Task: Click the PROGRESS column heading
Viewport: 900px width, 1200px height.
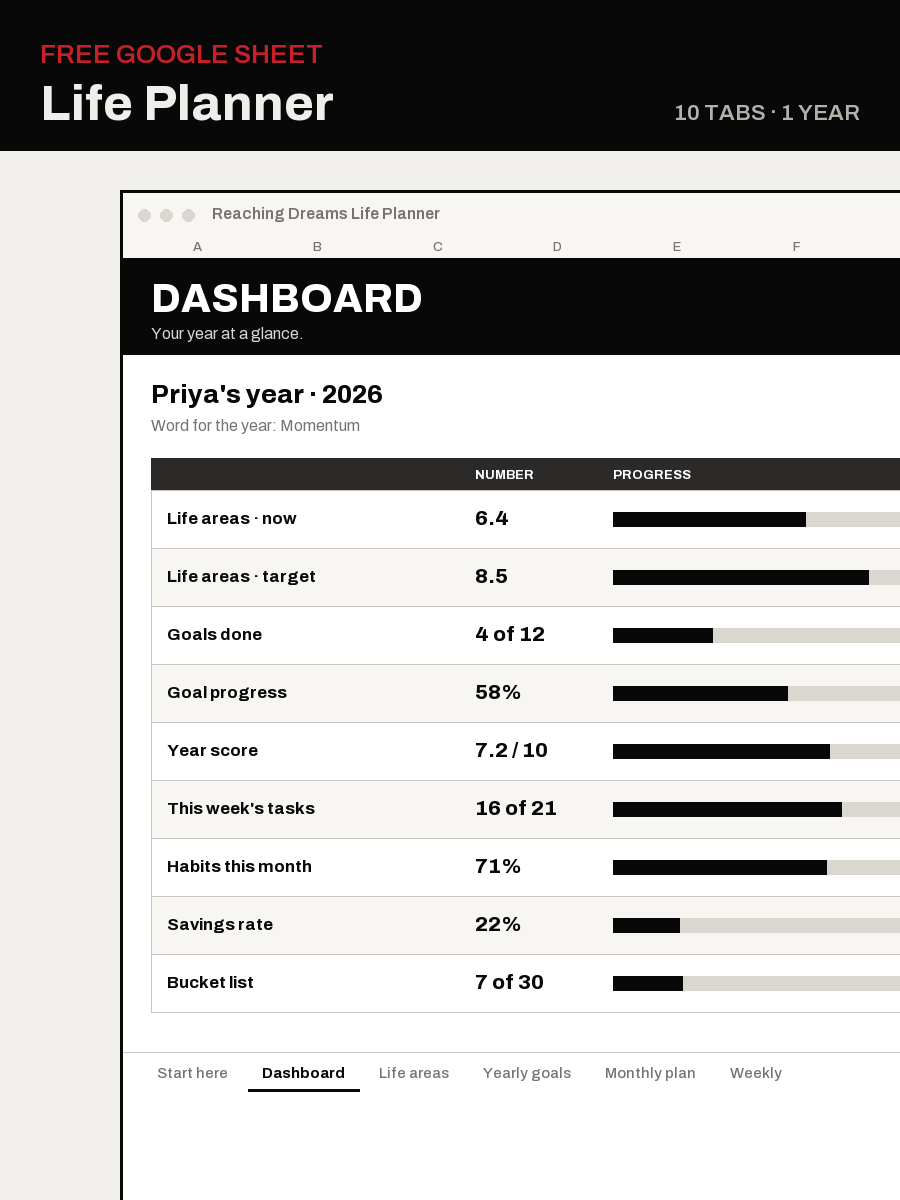Action: pos(652,475)
